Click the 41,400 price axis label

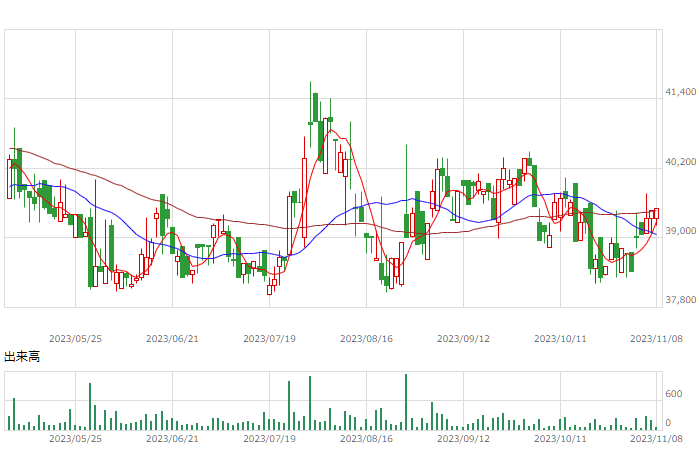[680, 92]
